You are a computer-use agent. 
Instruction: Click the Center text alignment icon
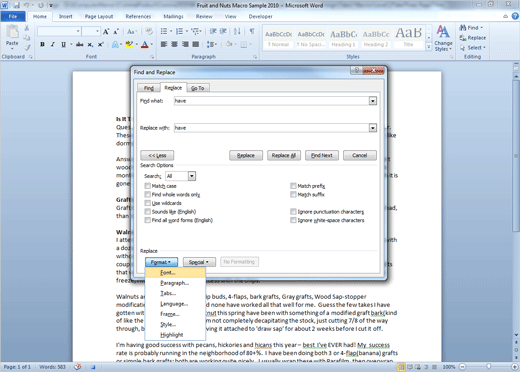(x=174, y=44)
